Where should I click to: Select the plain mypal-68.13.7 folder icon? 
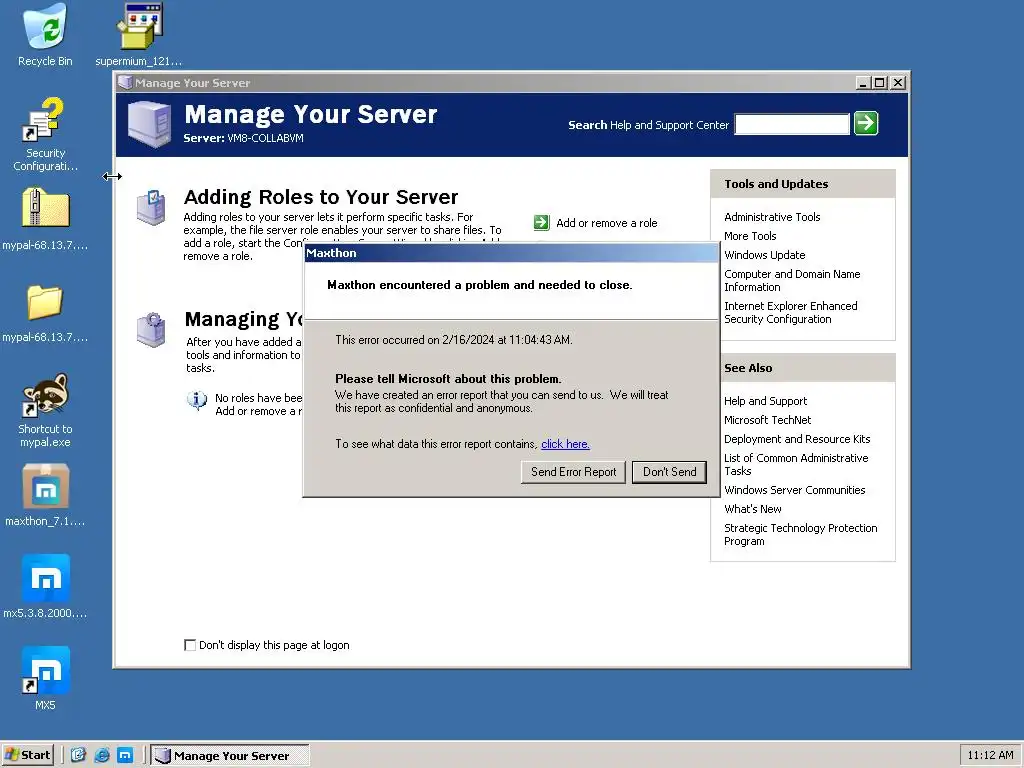coord(45,302)
